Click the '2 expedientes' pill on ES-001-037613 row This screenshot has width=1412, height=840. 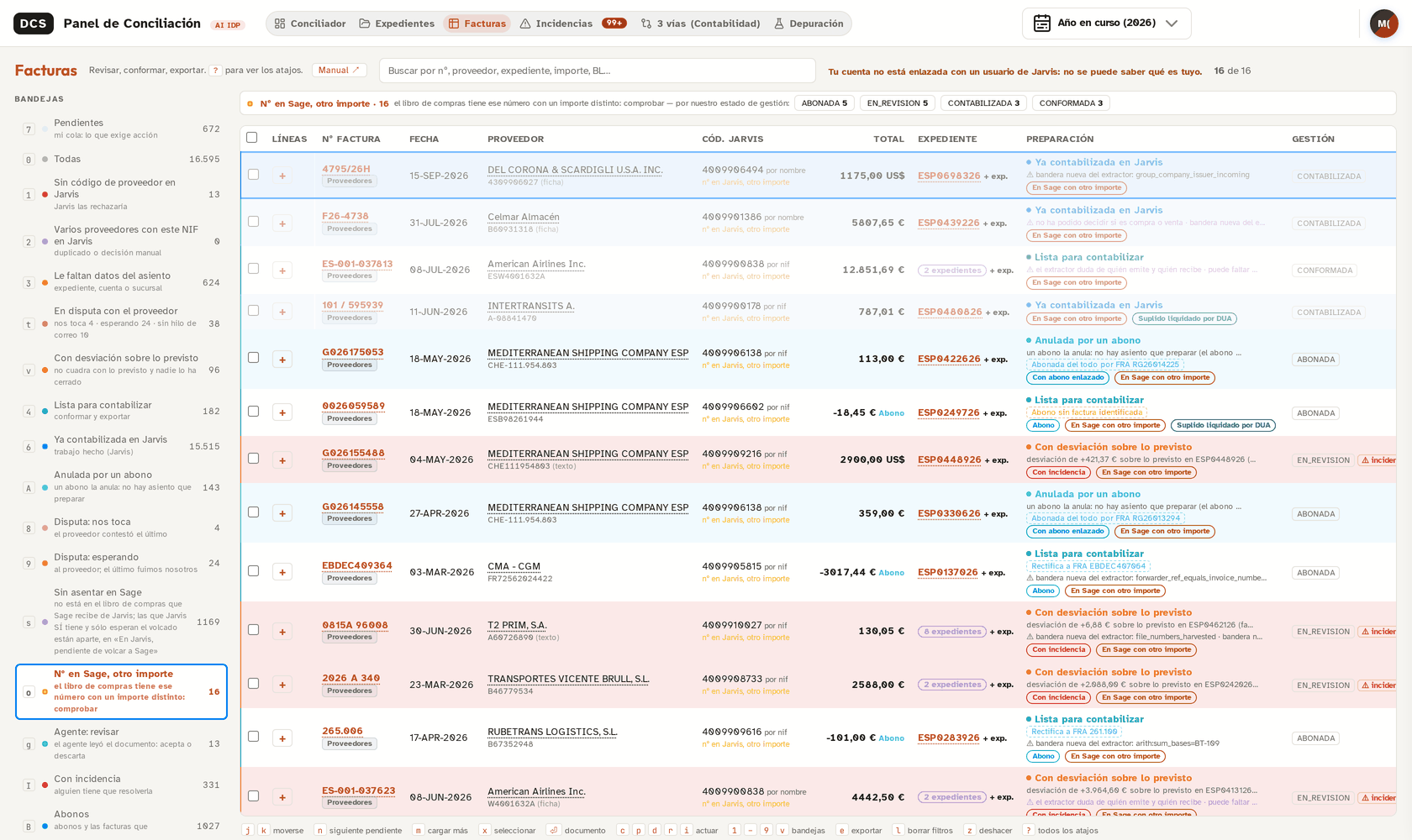point(952,270)
